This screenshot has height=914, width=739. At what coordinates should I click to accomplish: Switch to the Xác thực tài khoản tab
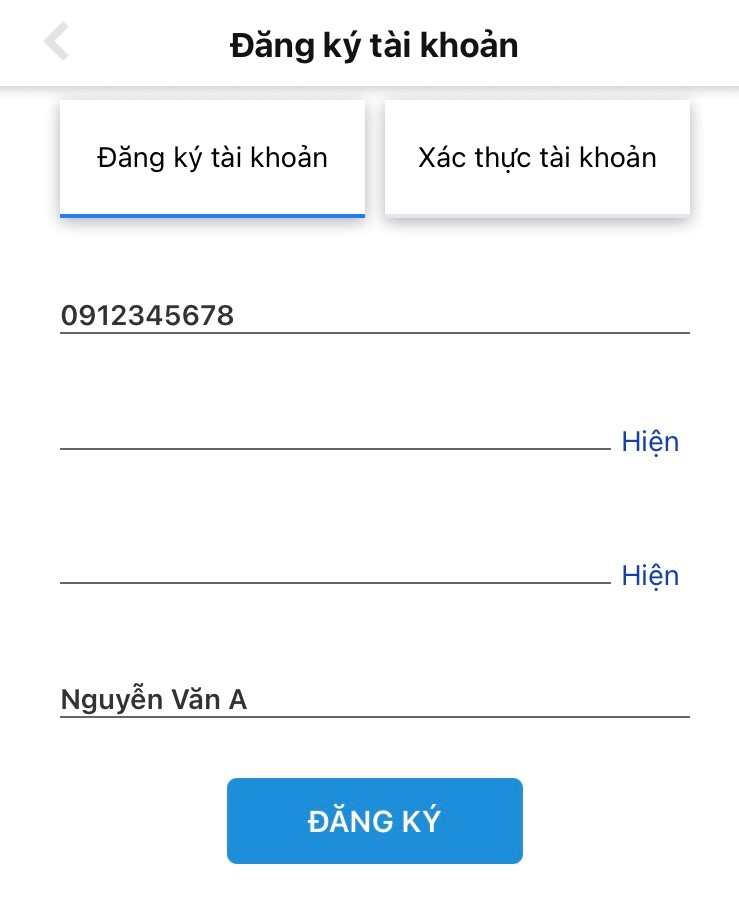[537, 158]
